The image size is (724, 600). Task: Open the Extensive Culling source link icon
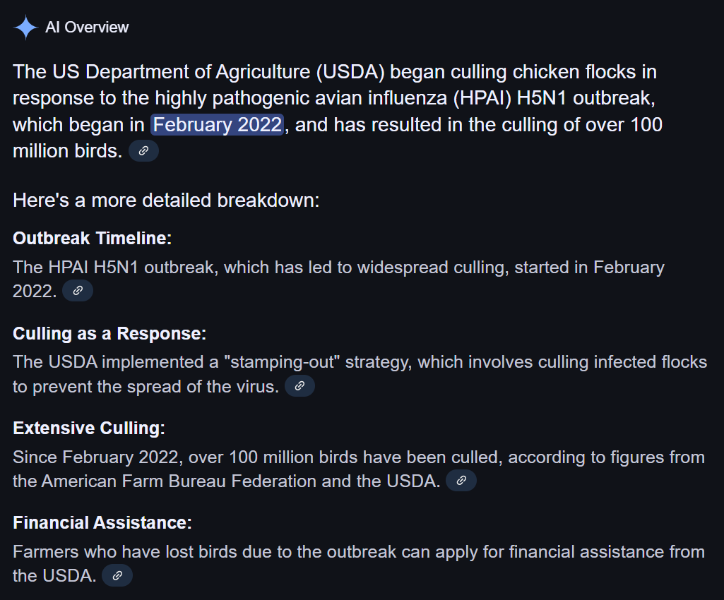461,480
